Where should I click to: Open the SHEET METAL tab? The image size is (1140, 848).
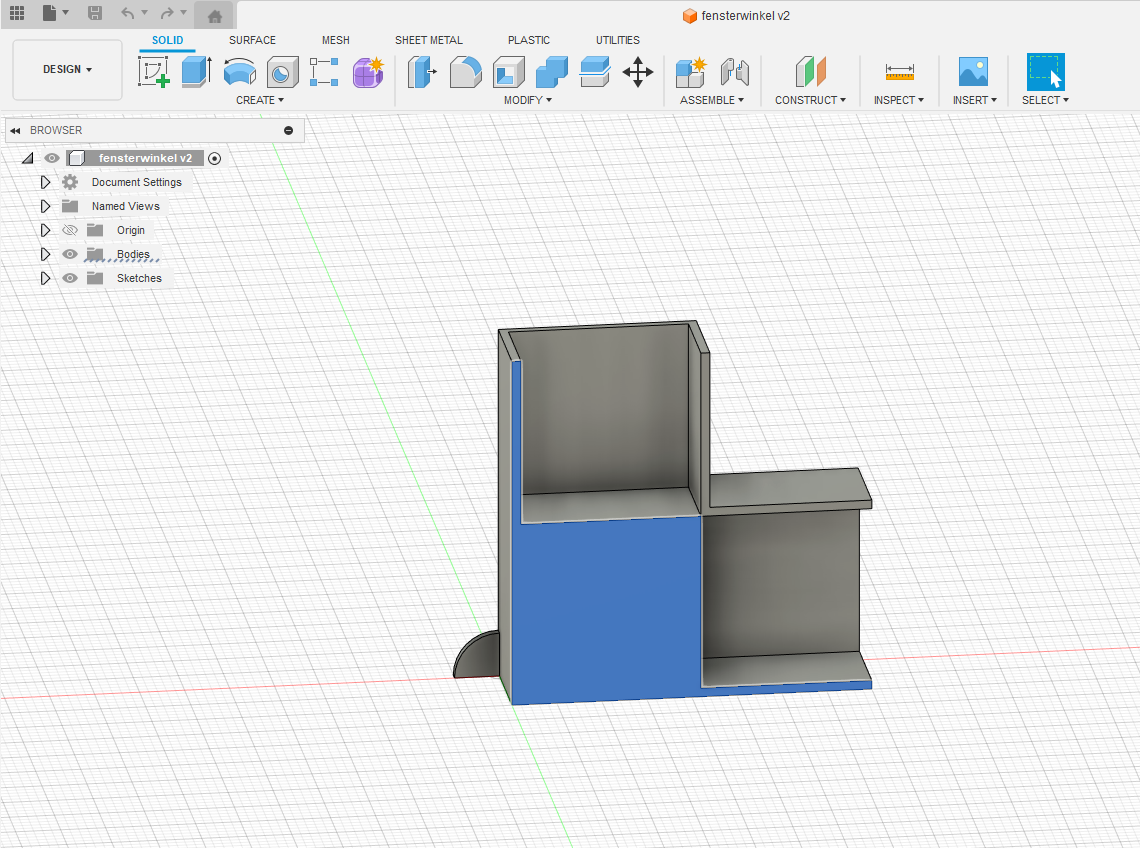[428, 40]
